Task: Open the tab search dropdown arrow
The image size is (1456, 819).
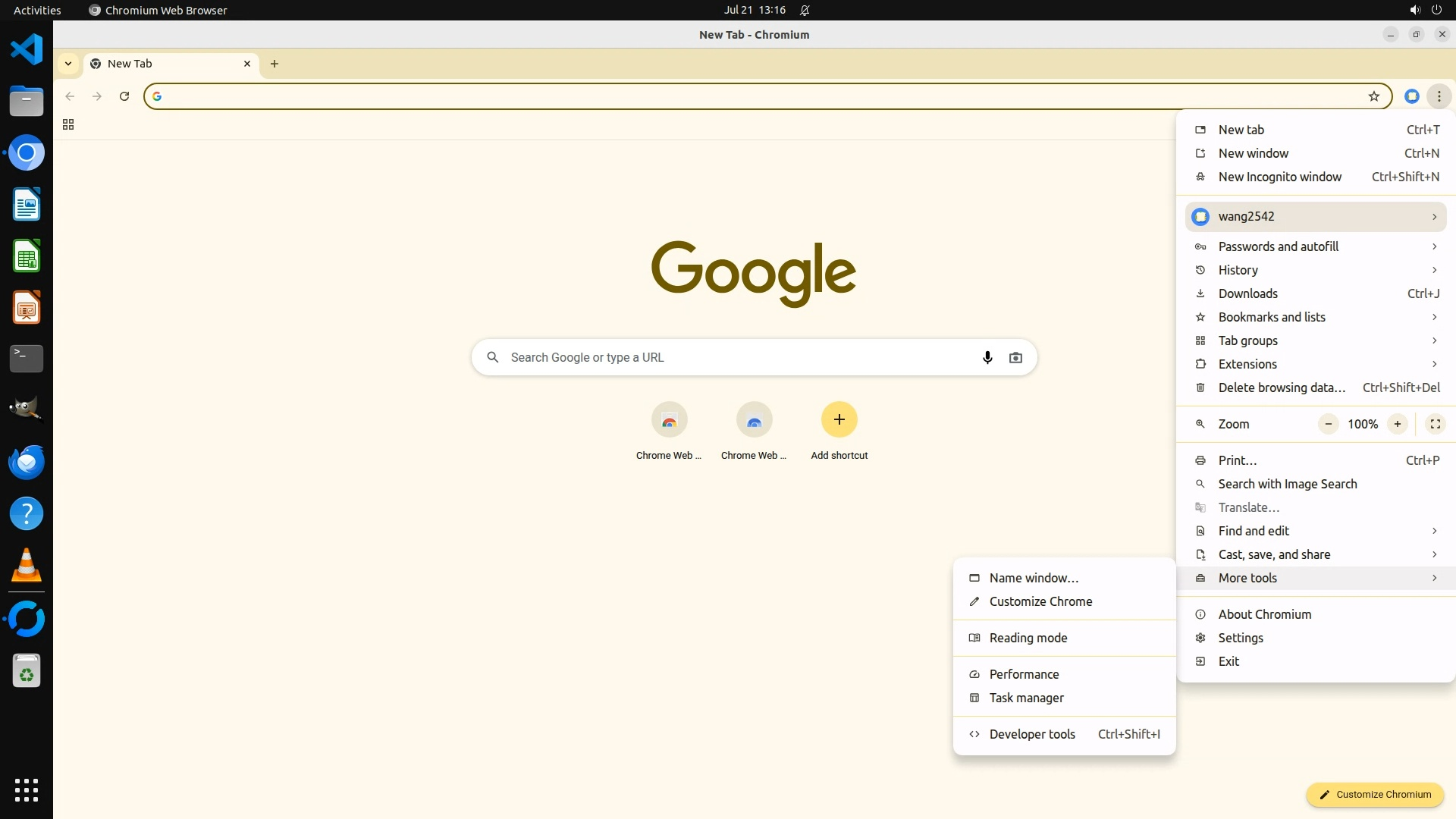Action: pyautogui.click(x=68, y=64)
